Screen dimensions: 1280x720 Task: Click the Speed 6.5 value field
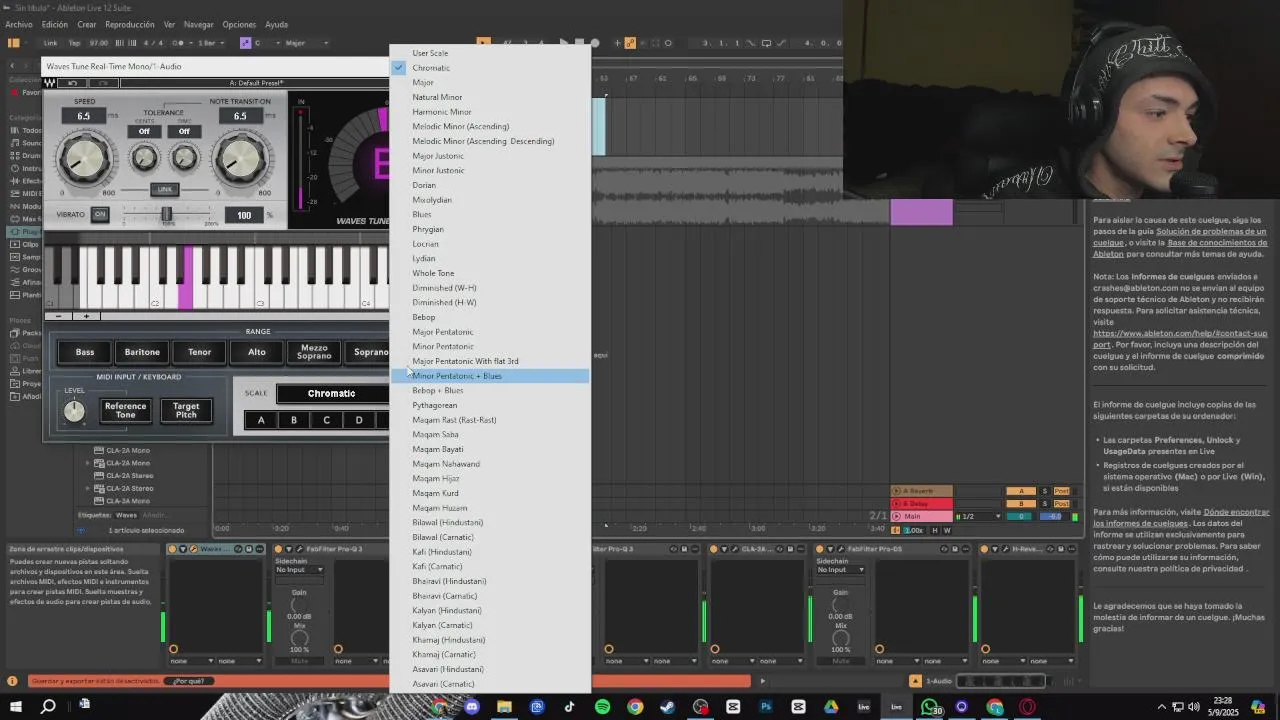click(x=84, y=116)
